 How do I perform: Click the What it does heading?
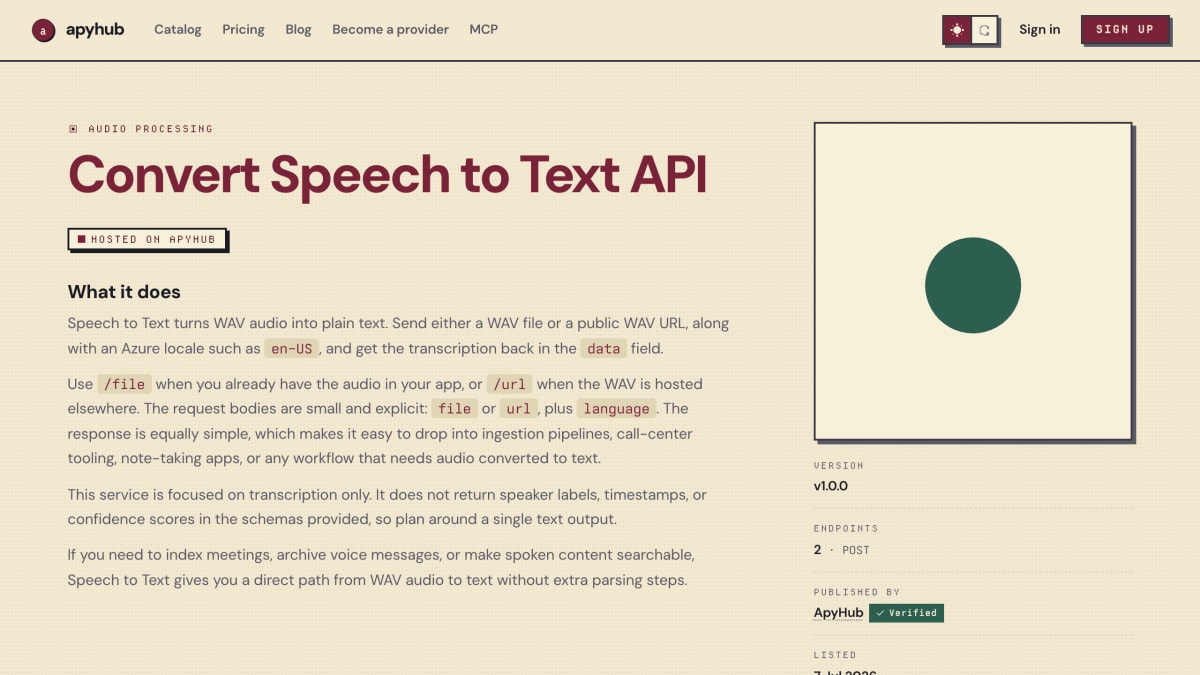(124, 292)
